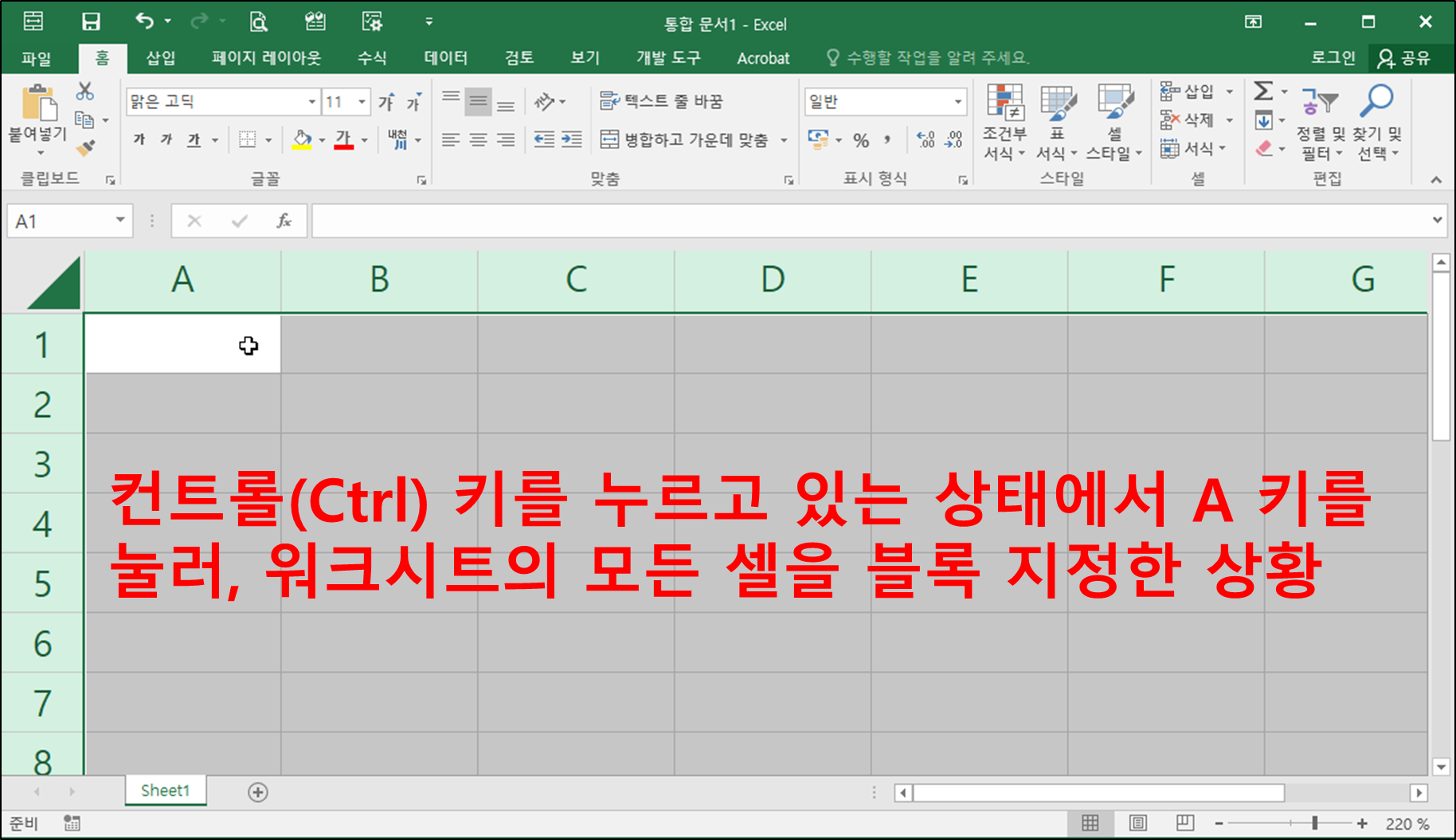Click increase decimal icon
The image size is (1456, 840).
coord(926,139)
